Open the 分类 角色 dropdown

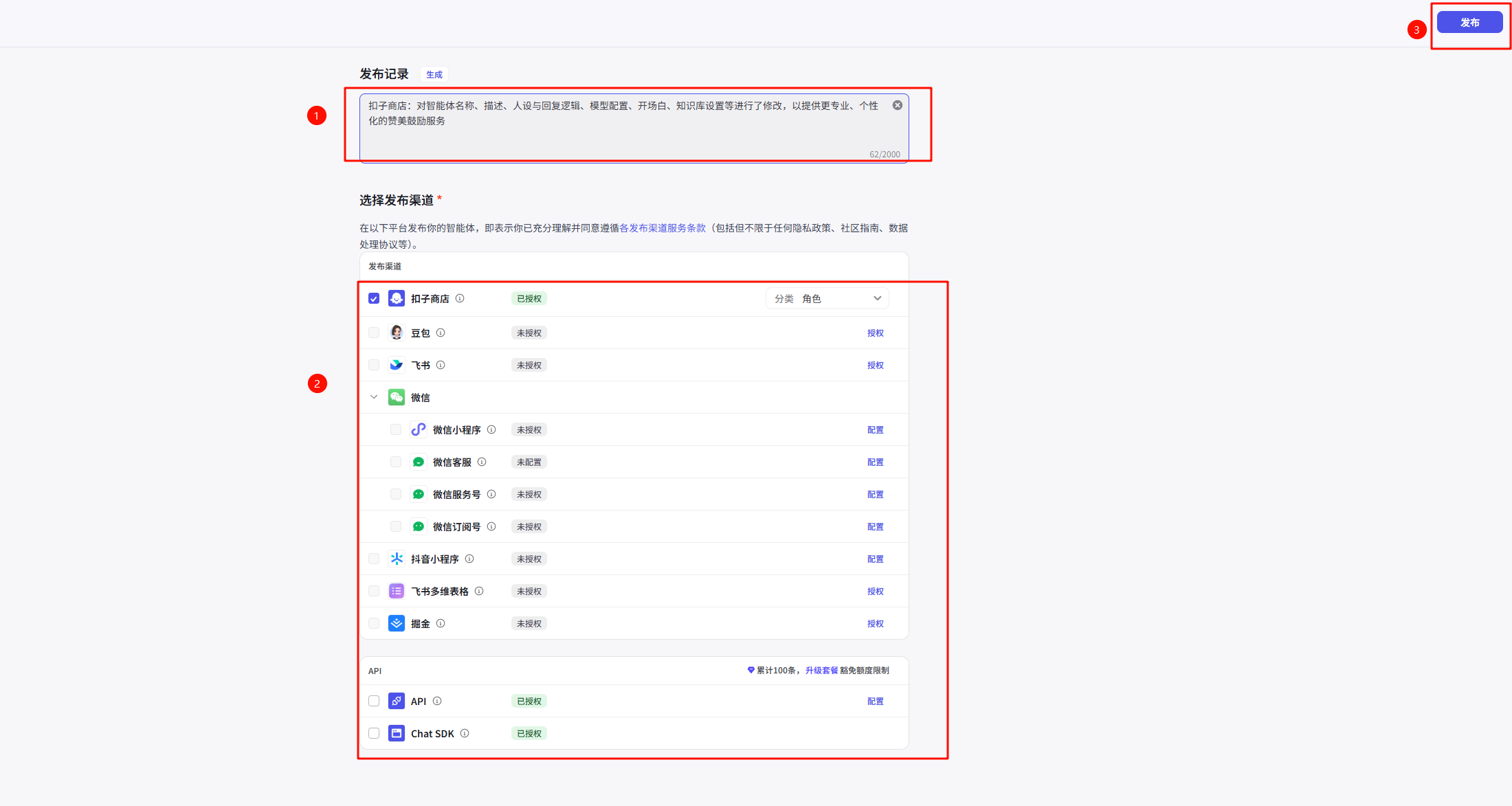(x=827, y=298)
